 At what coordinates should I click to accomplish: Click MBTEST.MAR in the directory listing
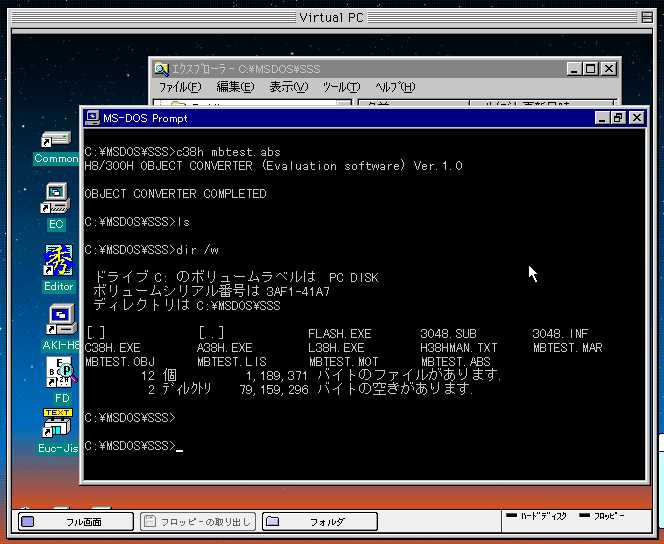point(568,348)
